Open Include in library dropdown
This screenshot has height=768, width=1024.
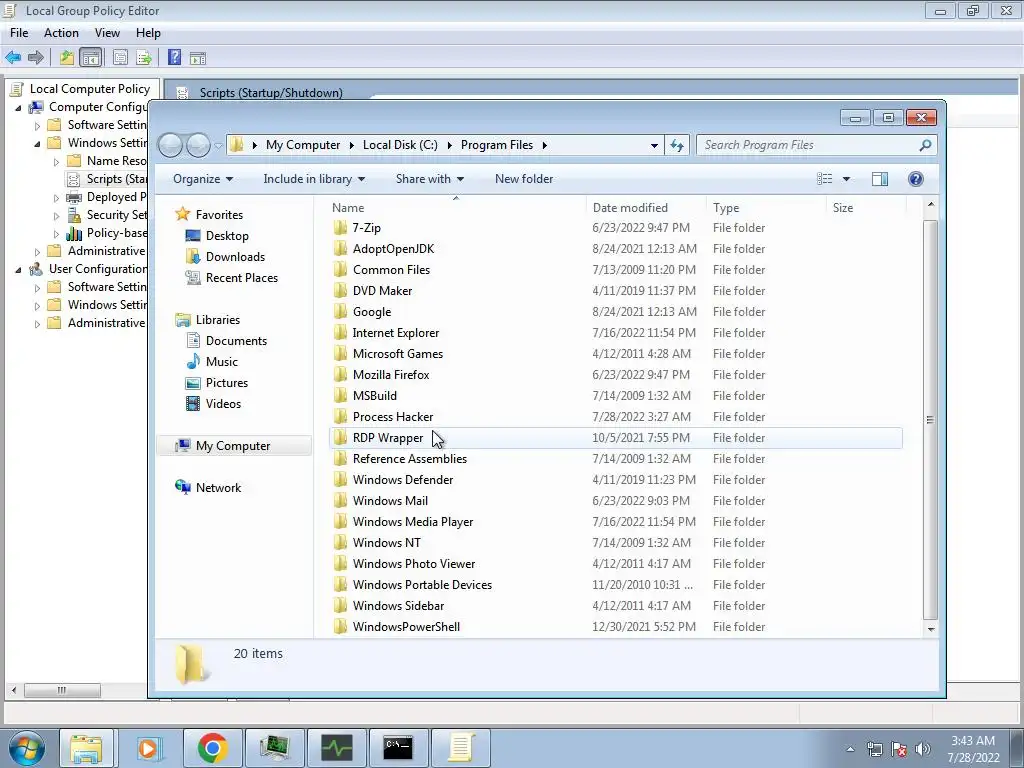point(314,179)
